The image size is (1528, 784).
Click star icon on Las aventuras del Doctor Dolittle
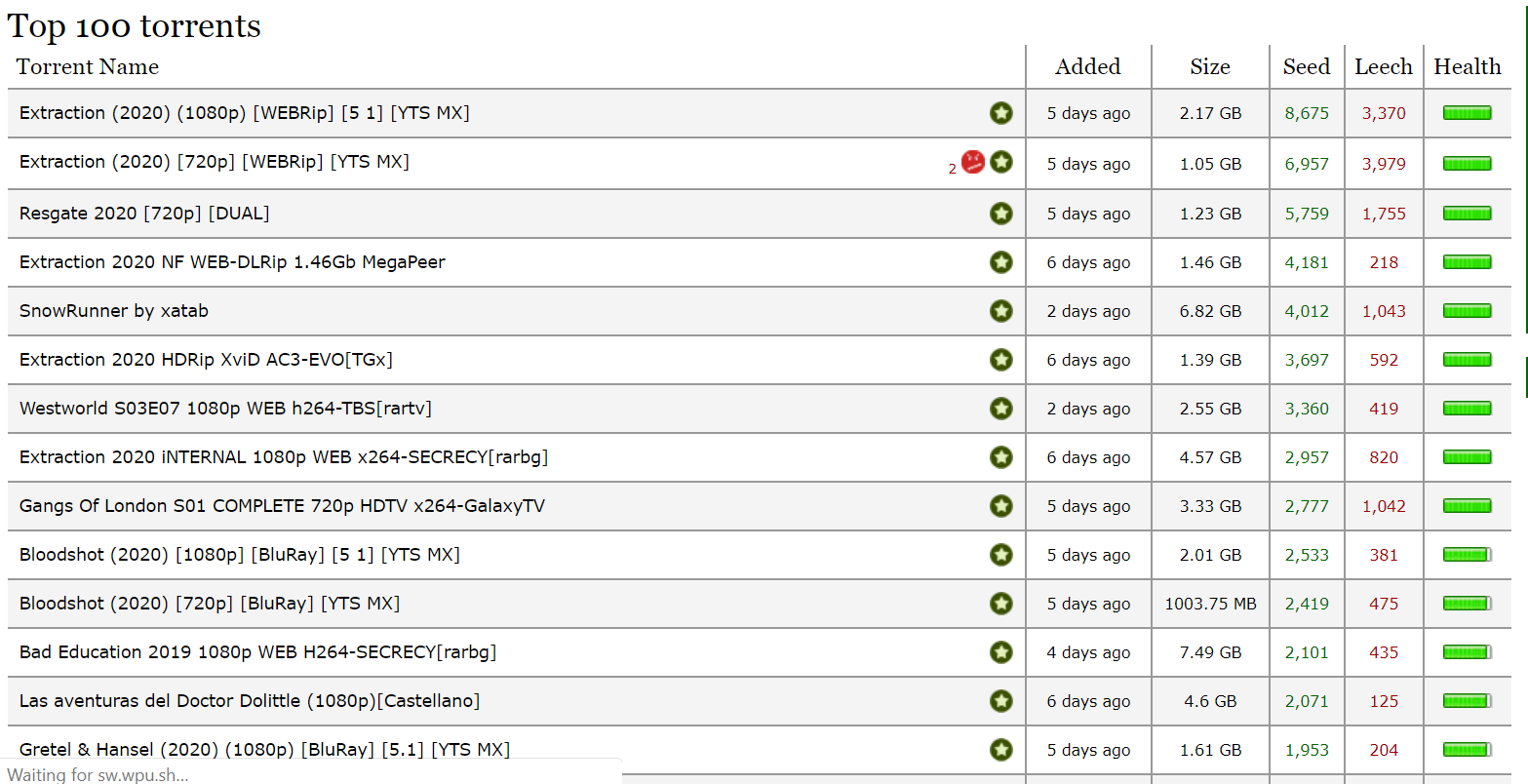pyautogui.click(x=1001, y=701)
